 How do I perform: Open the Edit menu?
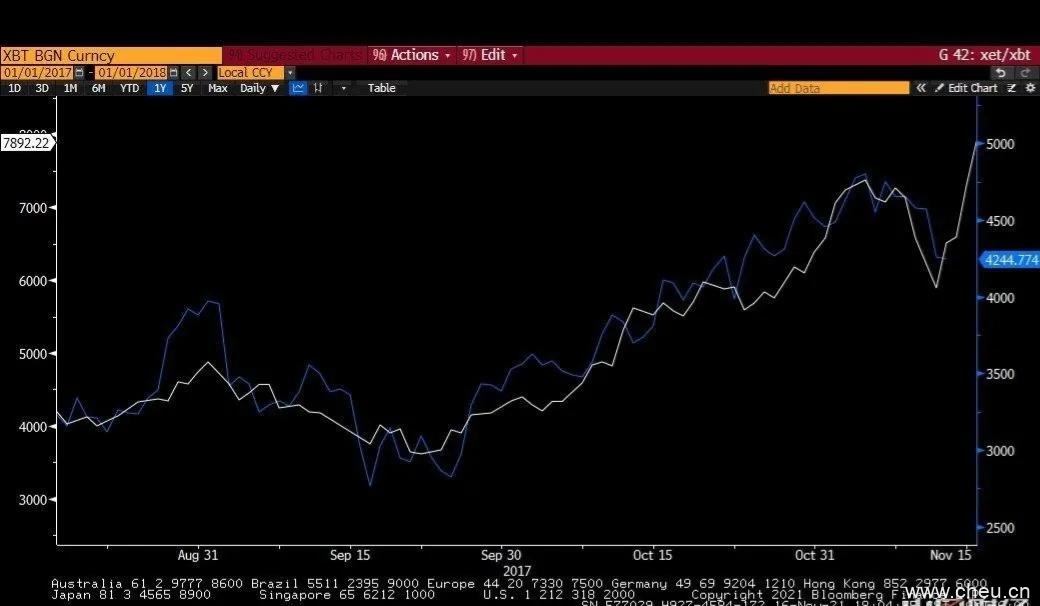(x=489, y=55)
